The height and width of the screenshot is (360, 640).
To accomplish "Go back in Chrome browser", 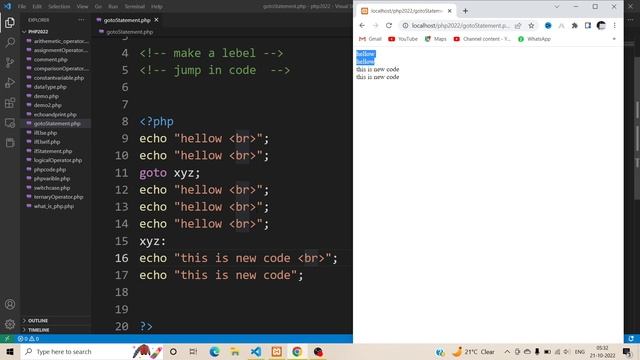I will click(x=362, y=25).
